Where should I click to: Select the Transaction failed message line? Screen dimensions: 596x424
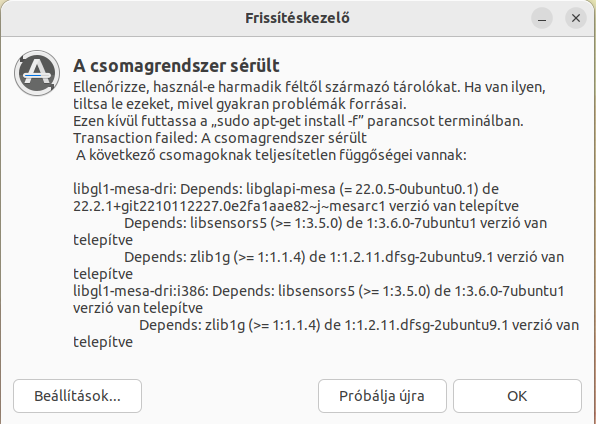point(220,138)
